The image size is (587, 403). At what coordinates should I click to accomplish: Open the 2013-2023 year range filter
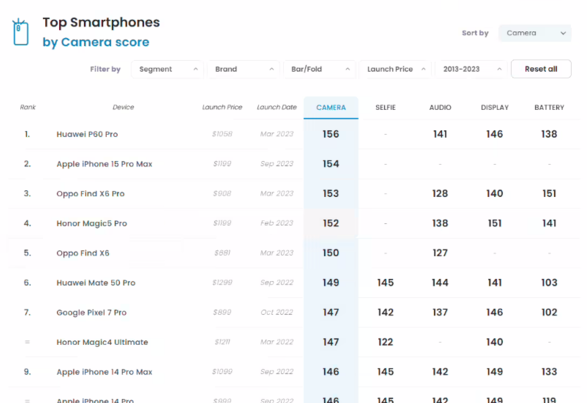click(471, 69)
